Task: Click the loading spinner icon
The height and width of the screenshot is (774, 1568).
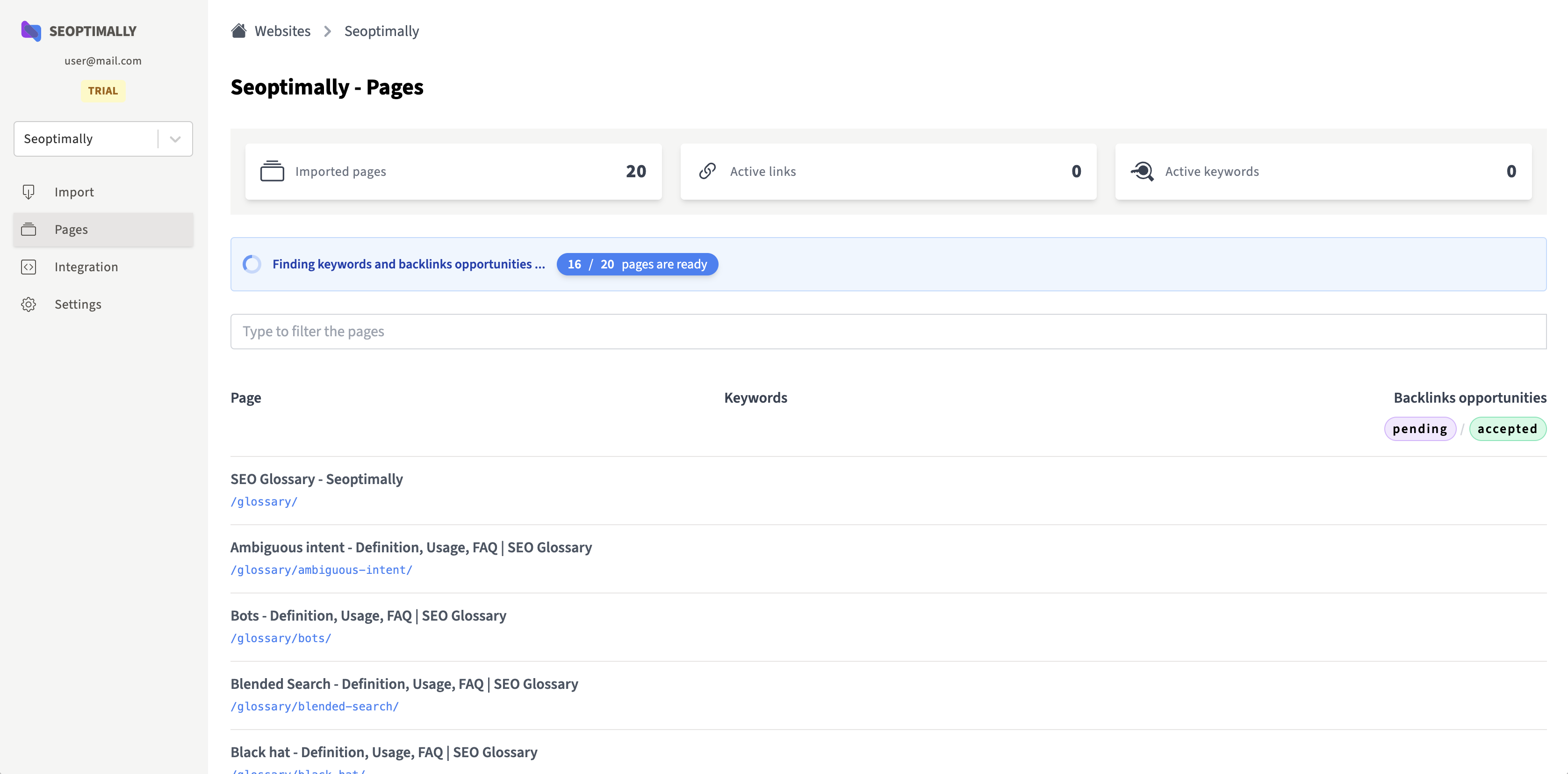Action: tap(252, 264)
